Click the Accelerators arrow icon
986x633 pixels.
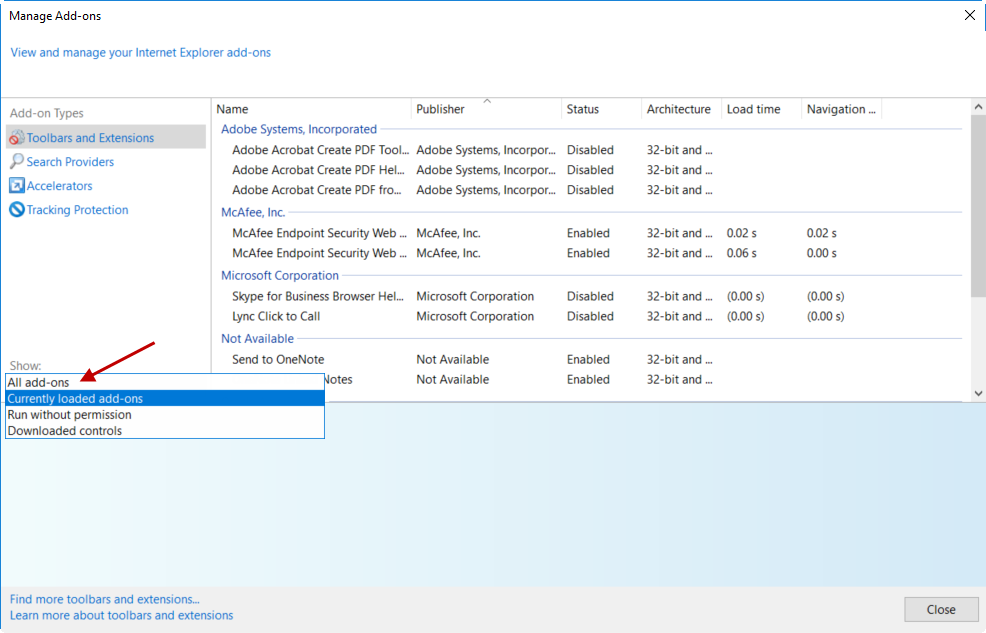coord(17,185)
